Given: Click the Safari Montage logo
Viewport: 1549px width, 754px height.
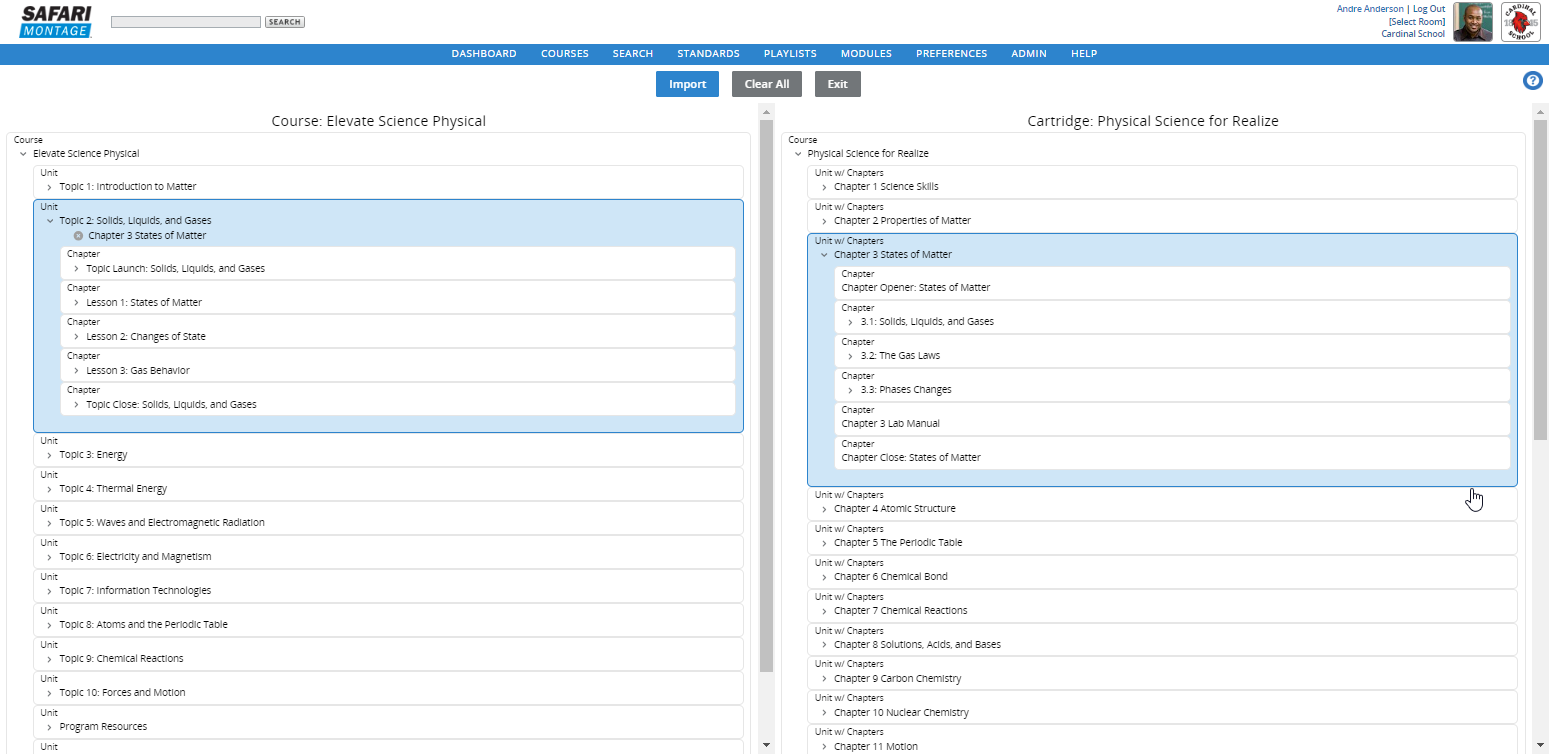Looking at the screenshot, I should [x=56, y=21].
